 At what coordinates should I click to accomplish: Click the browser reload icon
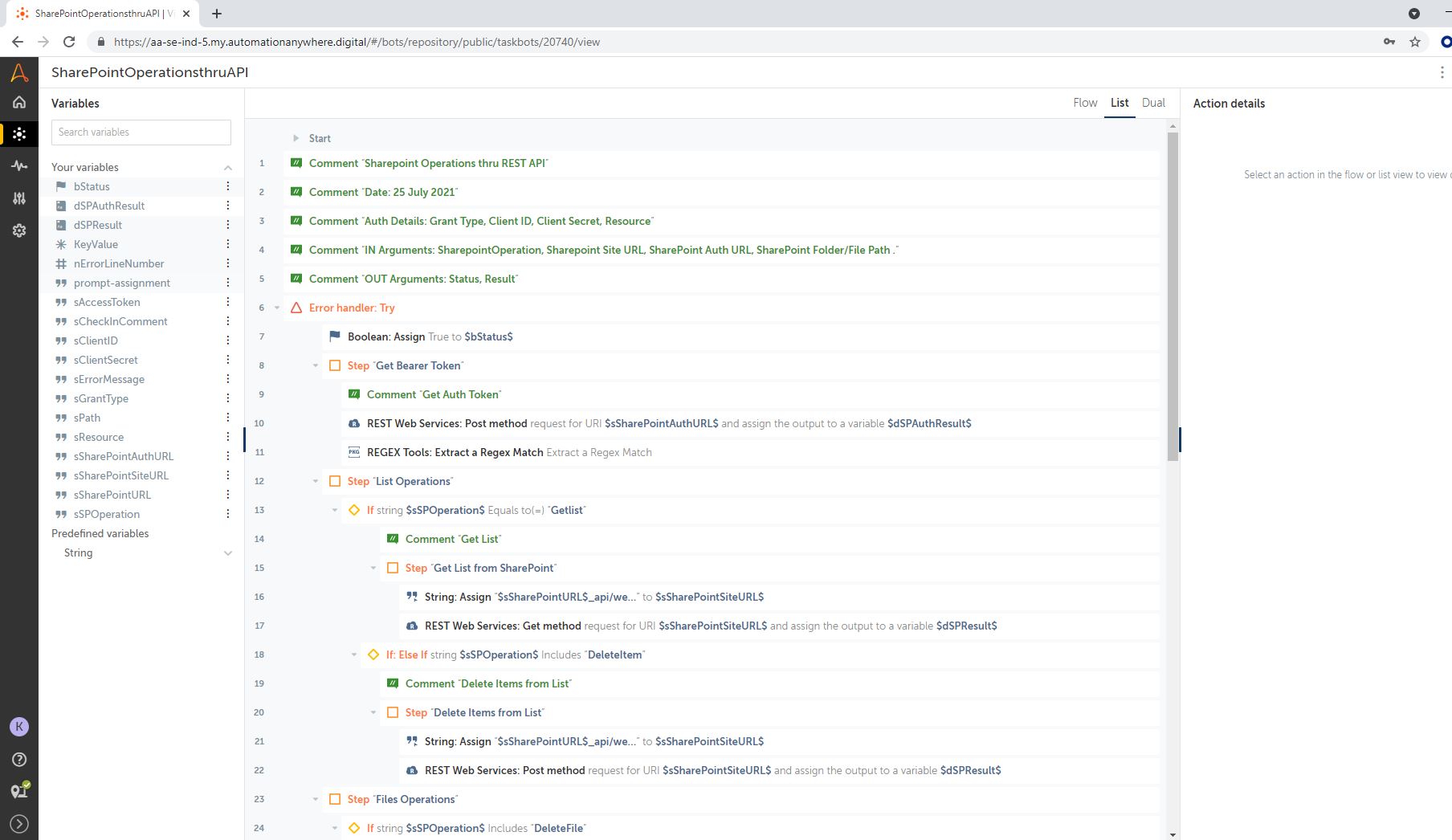[69, 42]
